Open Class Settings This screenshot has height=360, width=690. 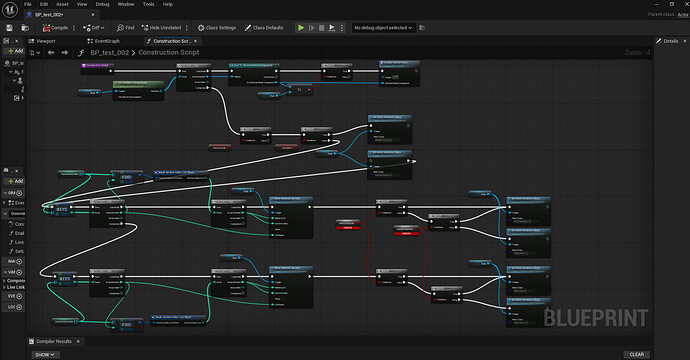coord(217,28)
